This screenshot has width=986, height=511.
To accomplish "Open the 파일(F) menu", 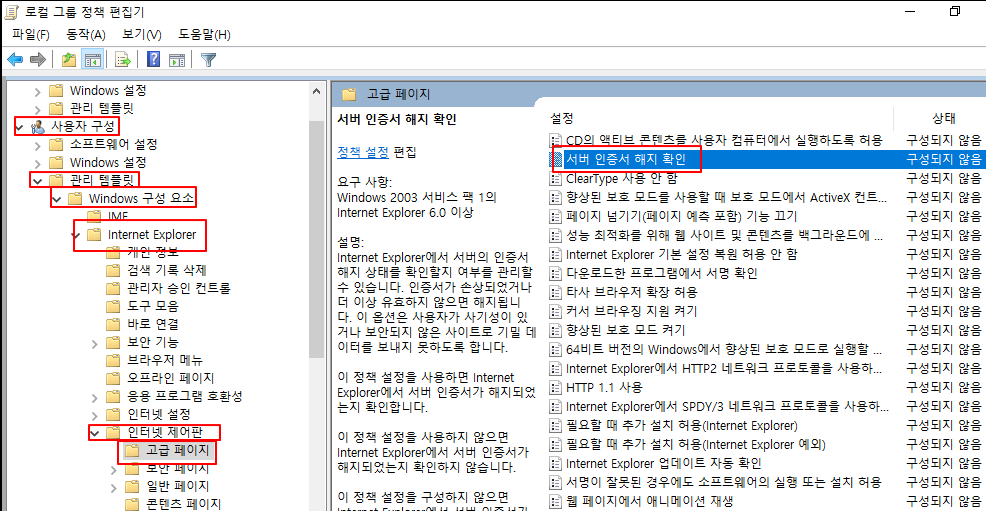I will pos(31,35).
